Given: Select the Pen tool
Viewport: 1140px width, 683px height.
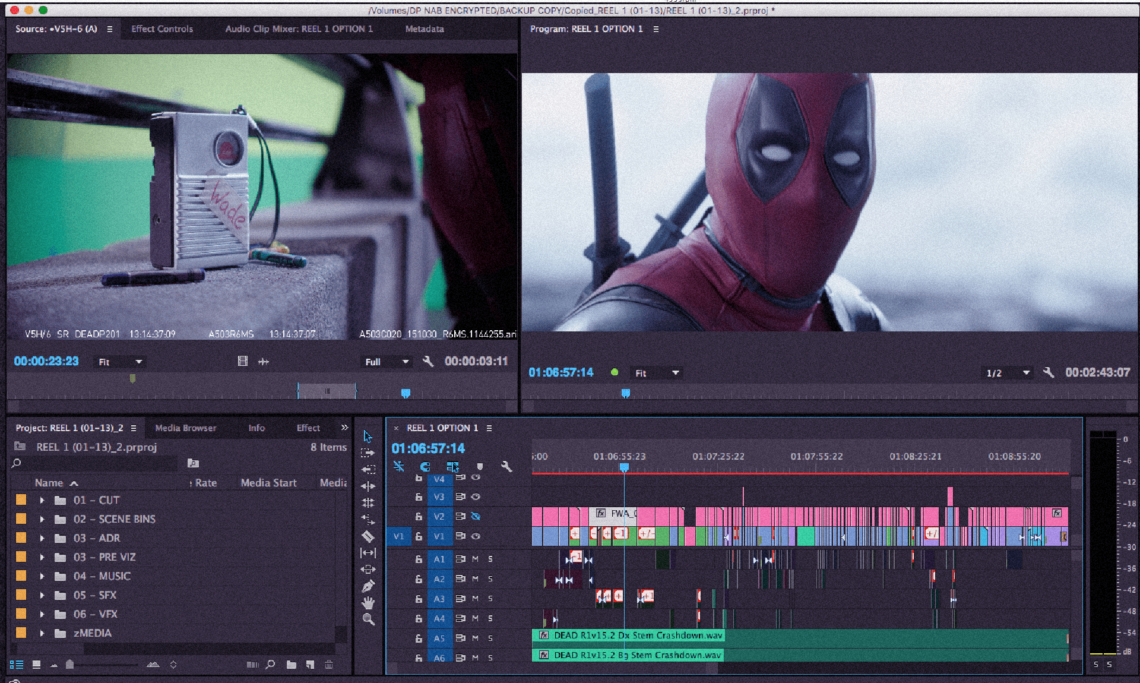Looking at the screenshot, I should tap(368, 586).
